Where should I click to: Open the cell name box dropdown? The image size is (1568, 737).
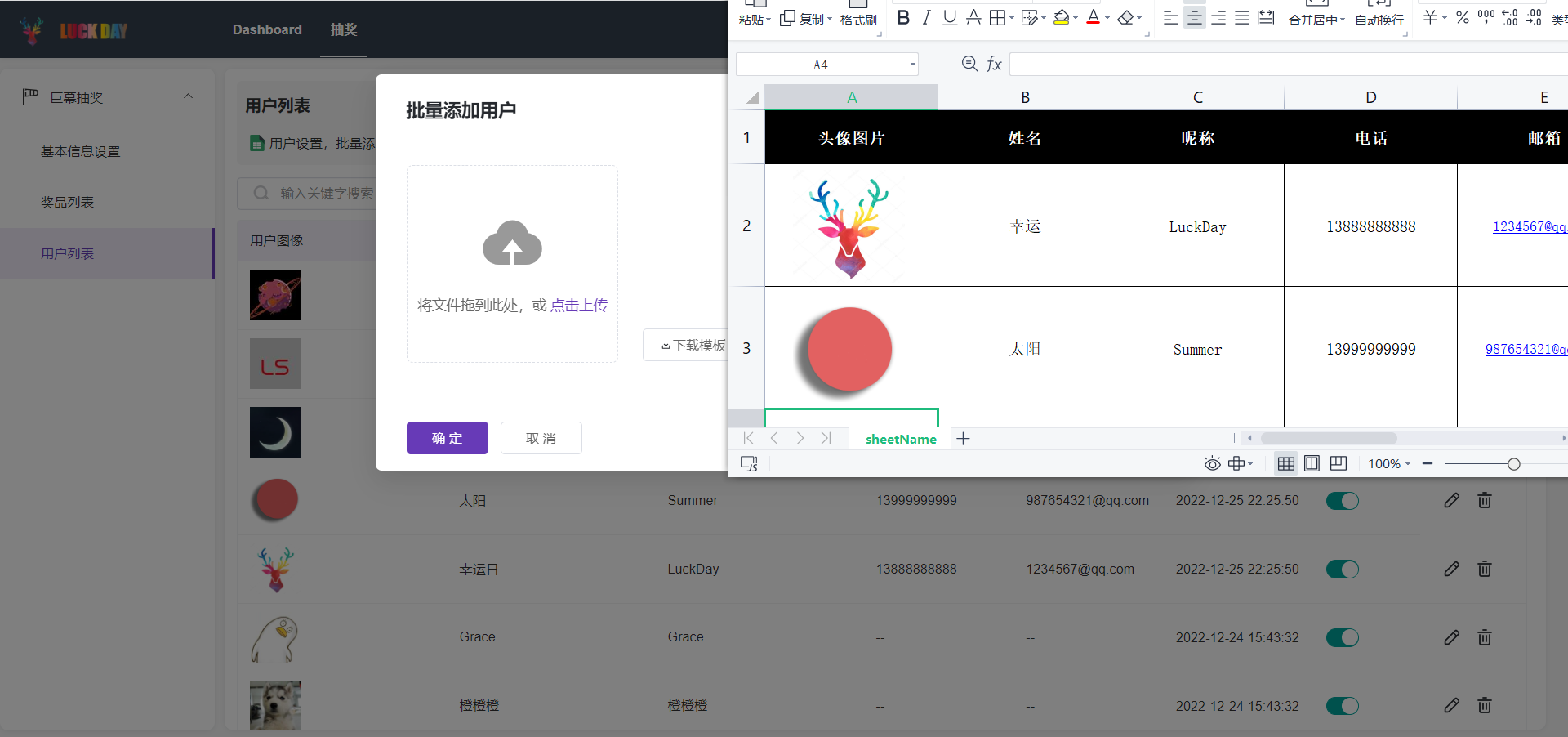pos(912,65)
